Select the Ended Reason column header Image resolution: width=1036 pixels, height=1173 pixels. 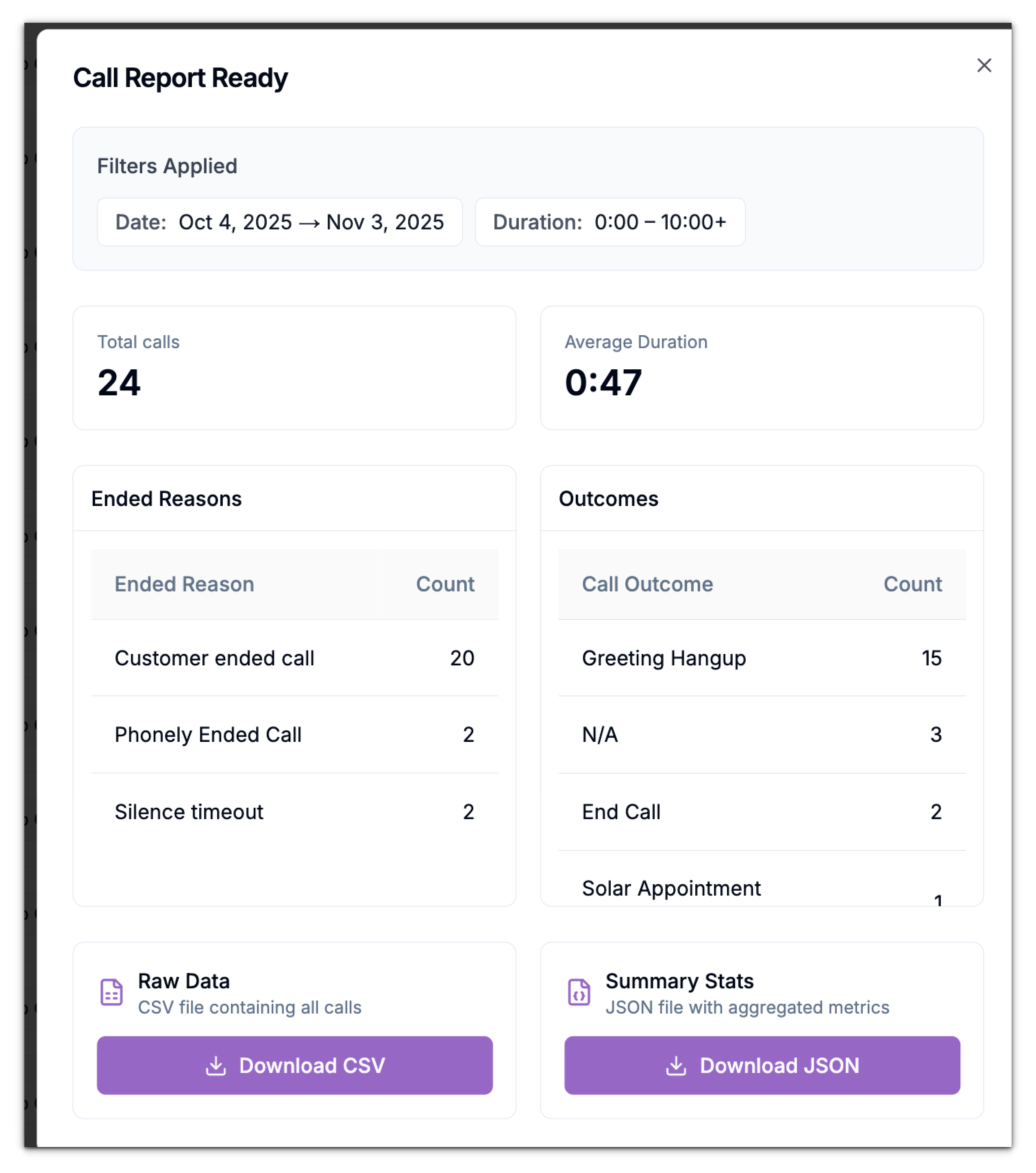tap(184, 584)
